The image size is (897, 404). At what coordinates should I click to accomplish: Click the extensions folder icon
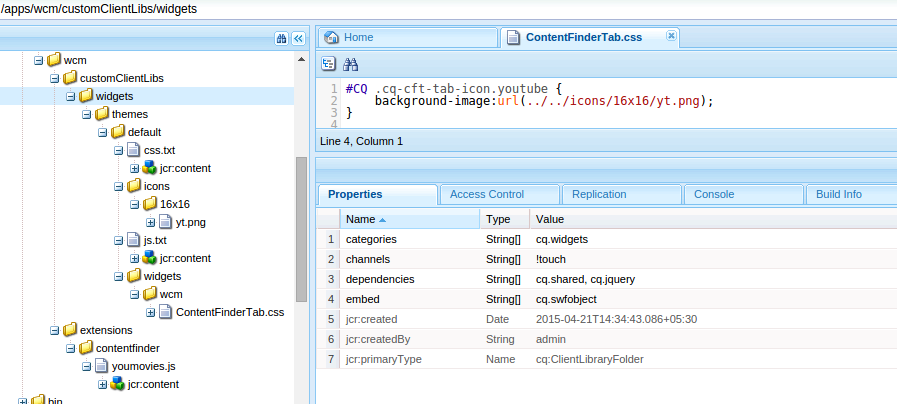(70, 330)
